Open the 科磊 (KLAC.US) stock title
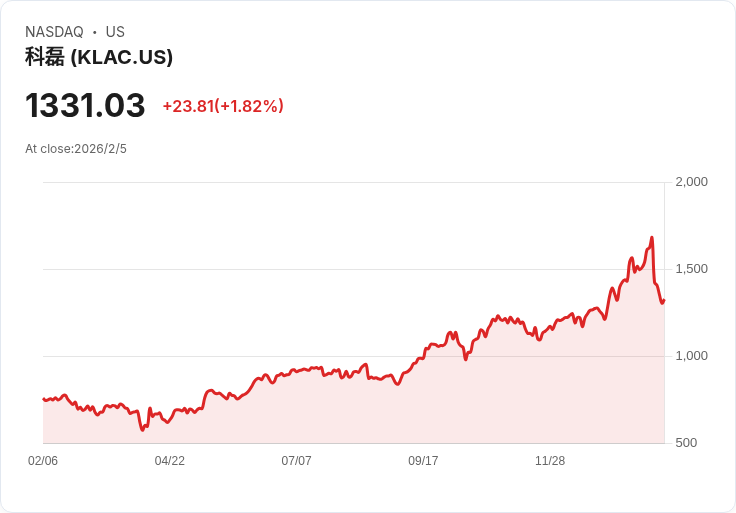This screenshot has width=736, height=513. pyautogui.click(x=99, y=57)
